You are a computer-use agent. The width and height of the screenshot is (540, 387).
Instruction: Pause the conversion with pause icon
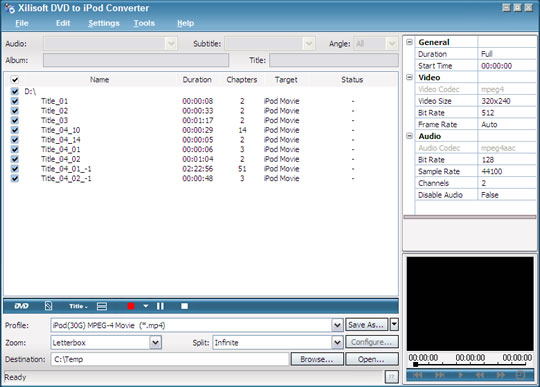click(x=160, y=306)
